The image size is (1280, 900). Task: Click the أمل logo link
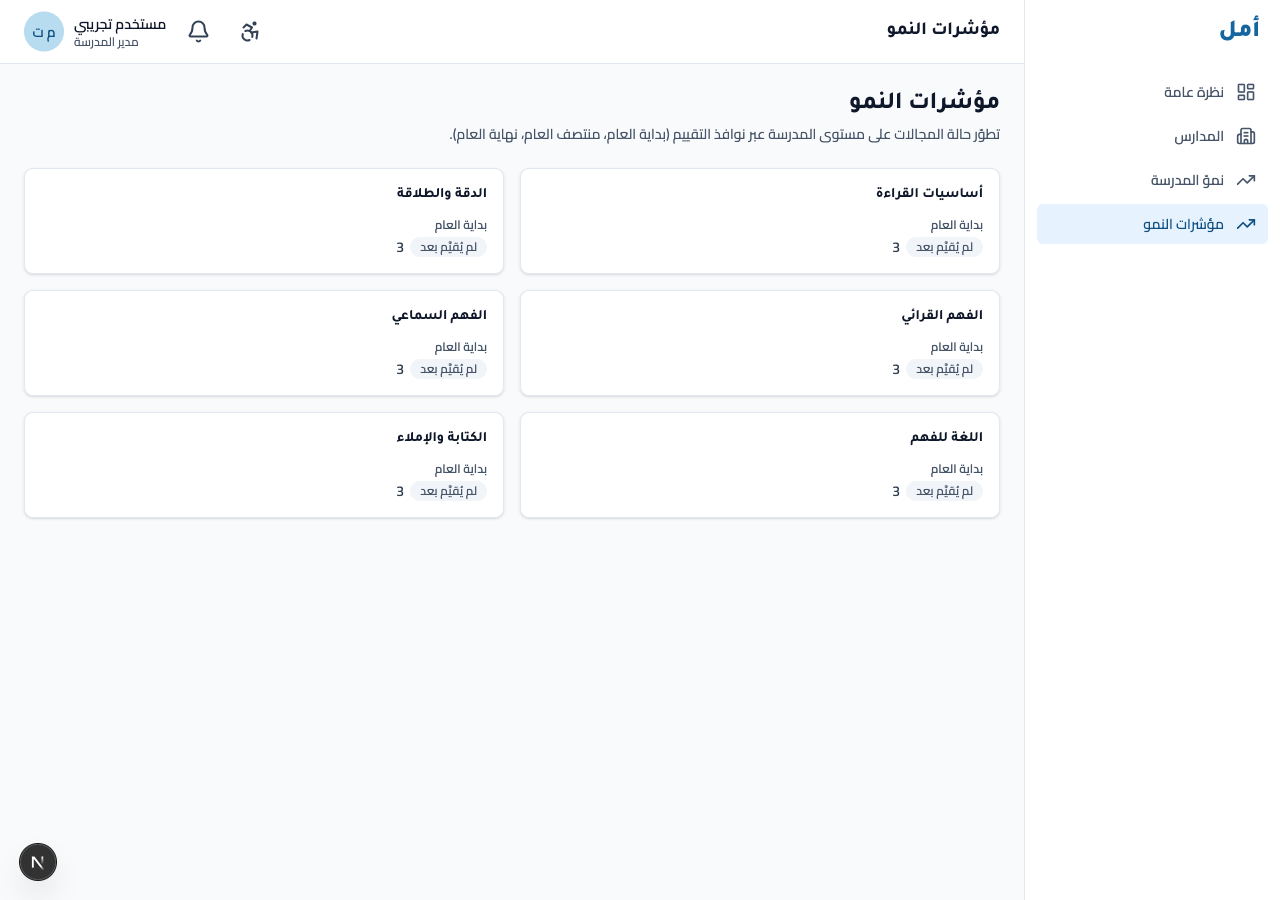pyautogui.click(x=1239, y=29)
